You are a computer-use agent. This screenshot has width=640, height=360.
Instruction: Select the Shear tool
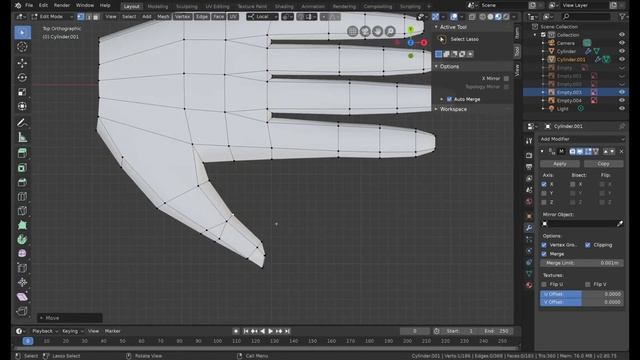22,297
